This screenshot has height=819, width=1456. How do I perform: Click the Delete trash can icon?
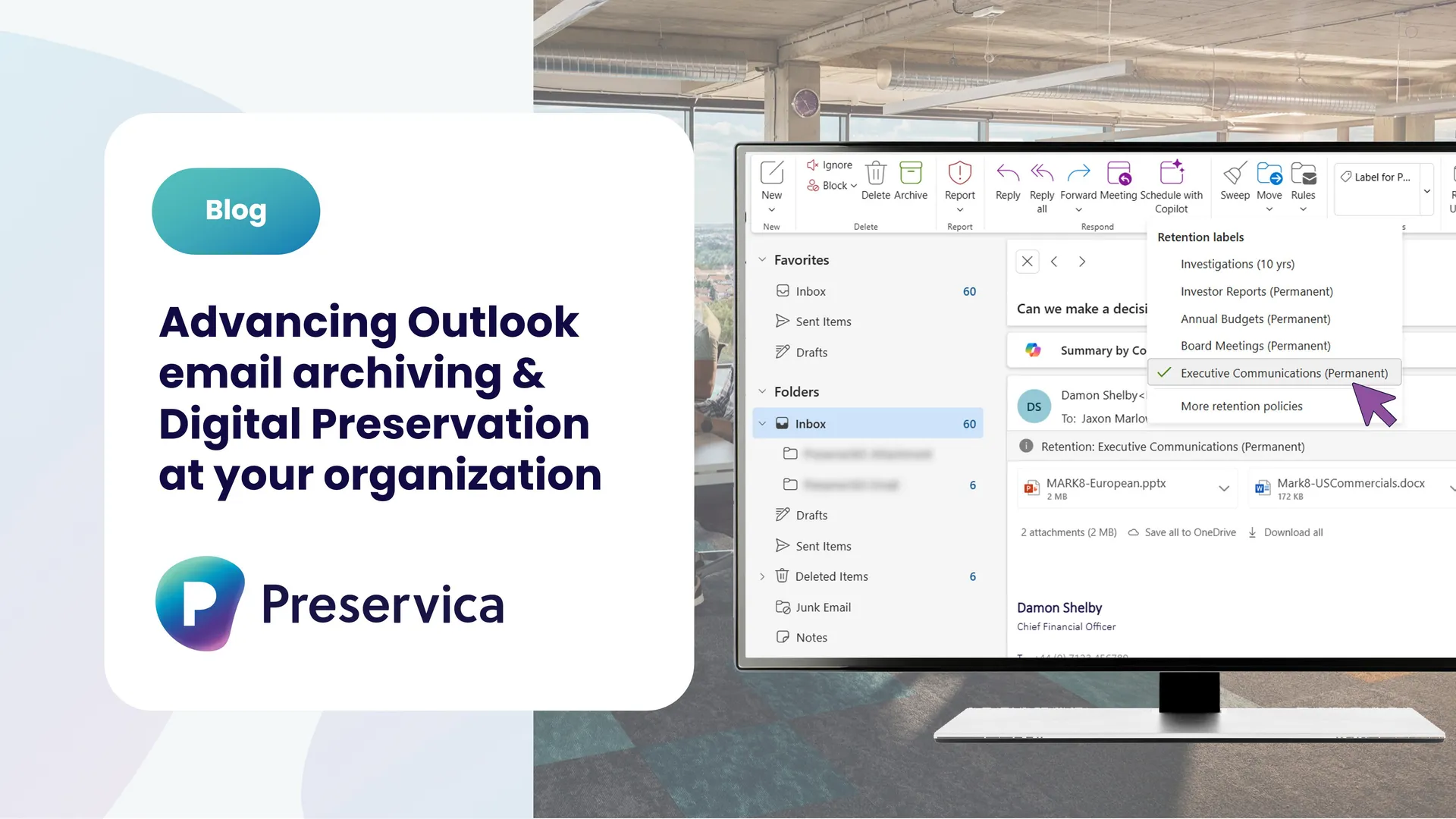pos(876,174)
